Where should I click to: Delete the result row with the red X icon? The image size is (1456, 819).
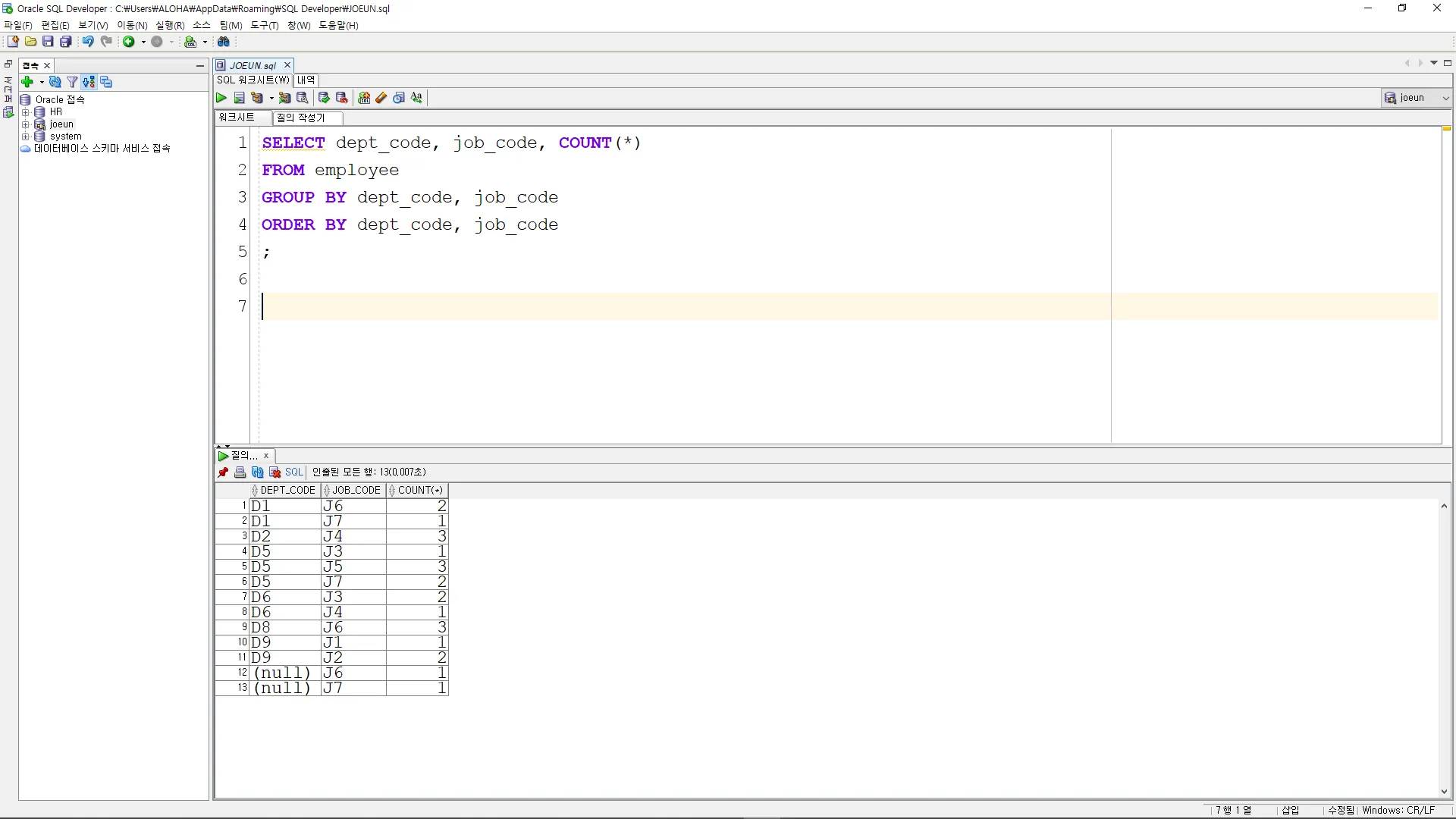pos(275,472)
